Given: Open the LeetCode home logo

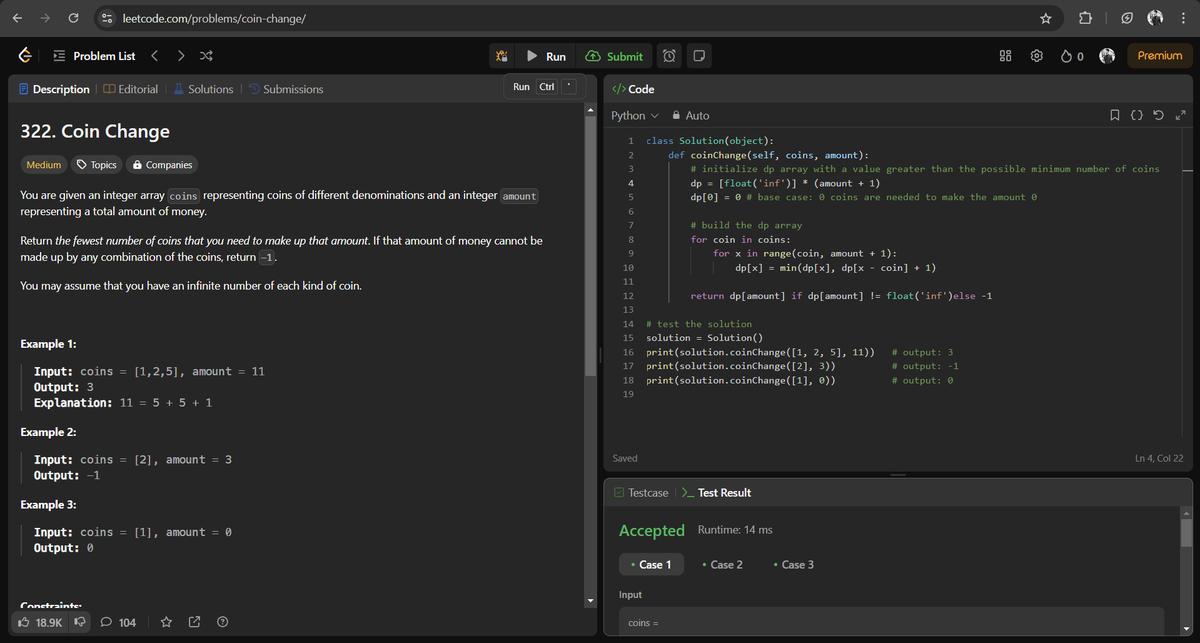Looking at the screenshot, I should pos(25,56).
